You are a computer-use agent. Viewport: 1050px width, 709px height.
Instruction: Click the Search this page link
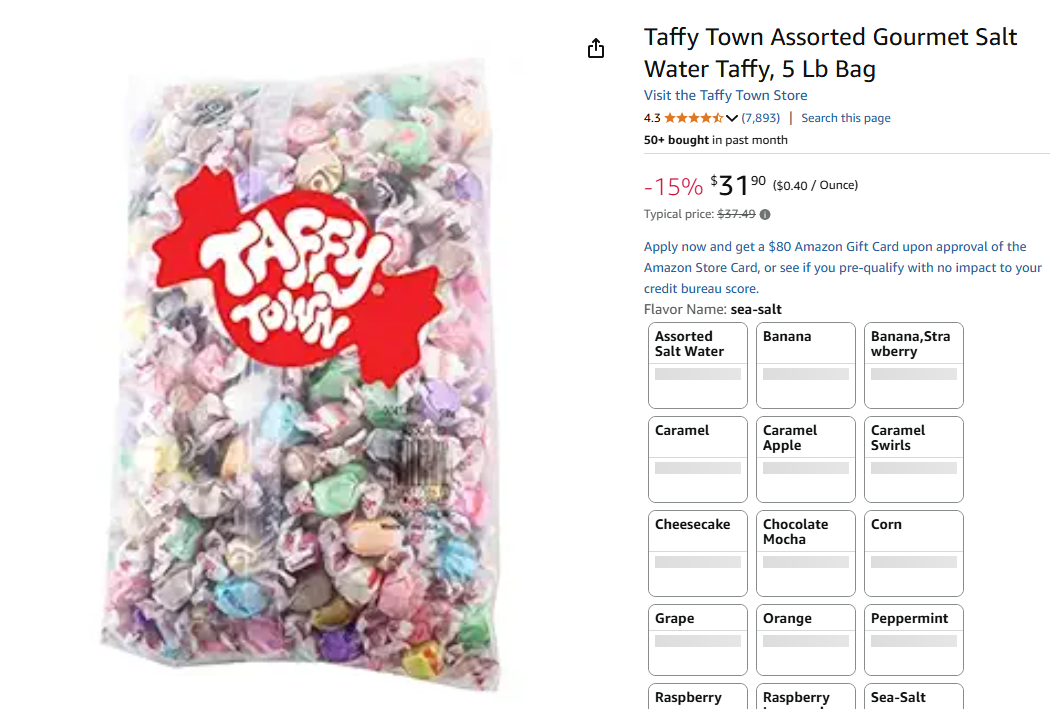[x=845, y=118]
